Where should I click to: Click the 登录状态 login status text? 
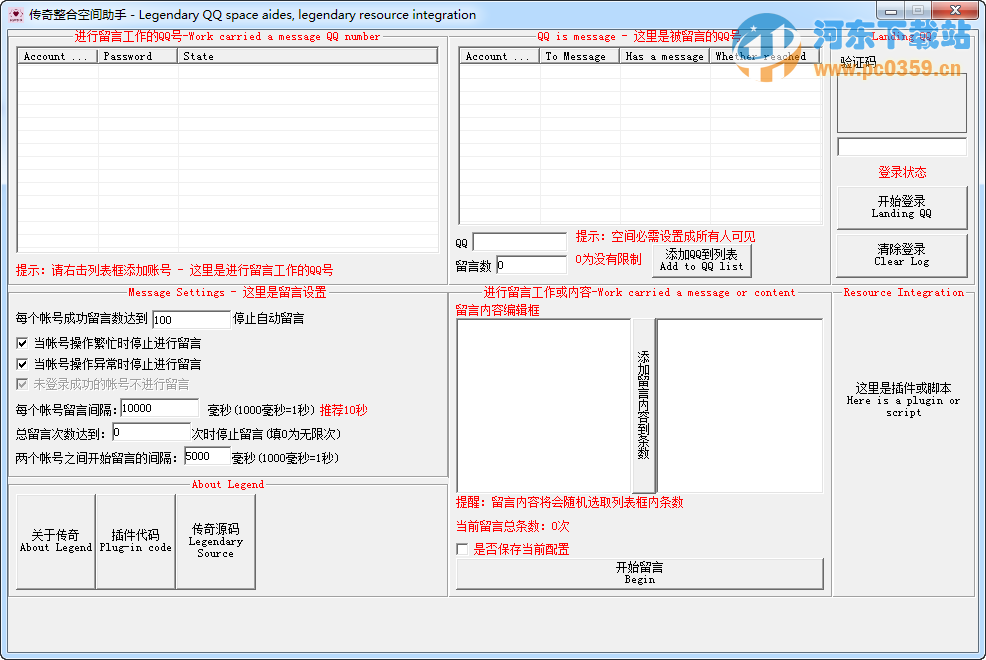(902, 172)
